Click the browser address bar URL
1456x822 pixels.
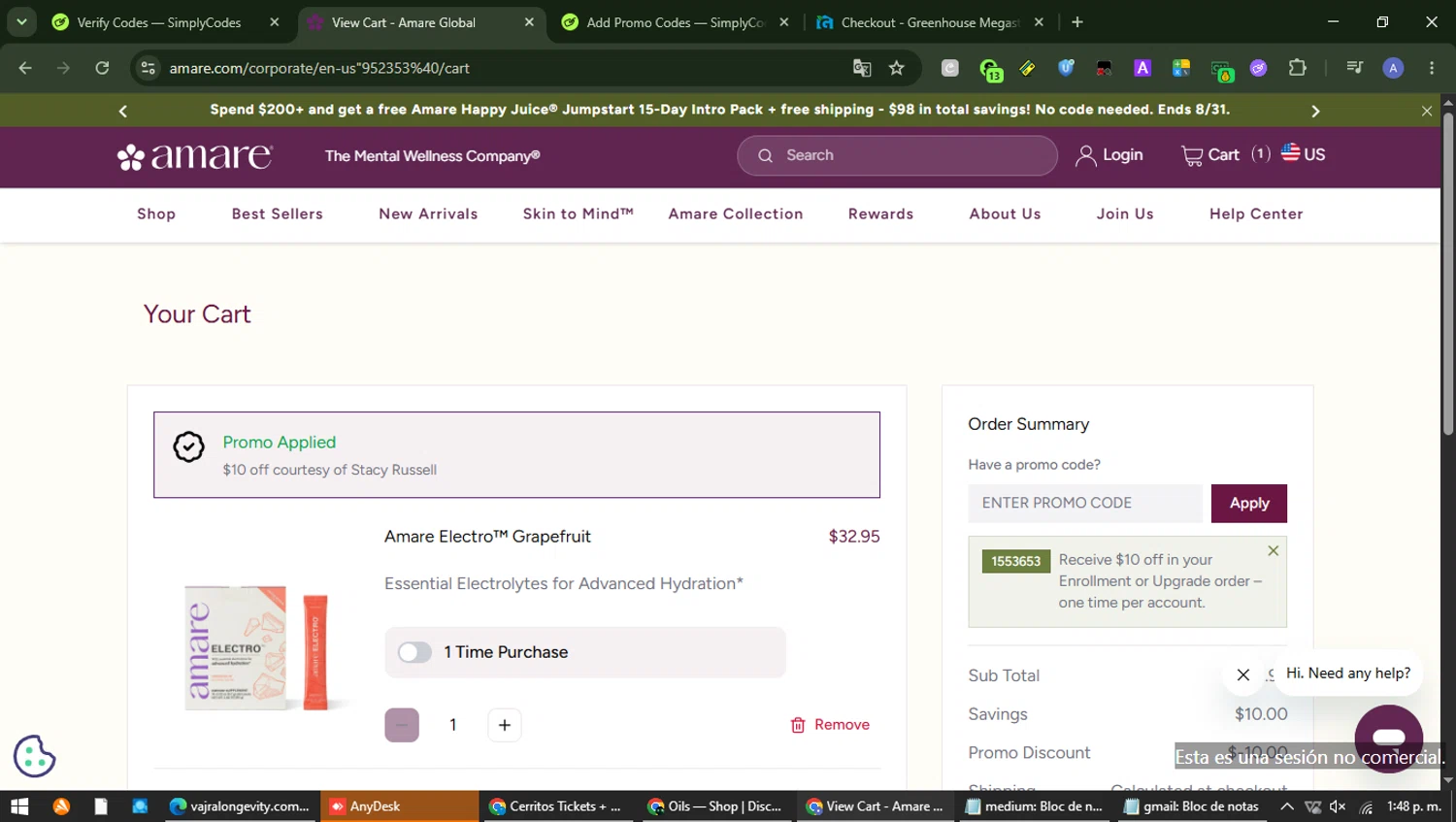pyautogui.click(x=319, y=68)
